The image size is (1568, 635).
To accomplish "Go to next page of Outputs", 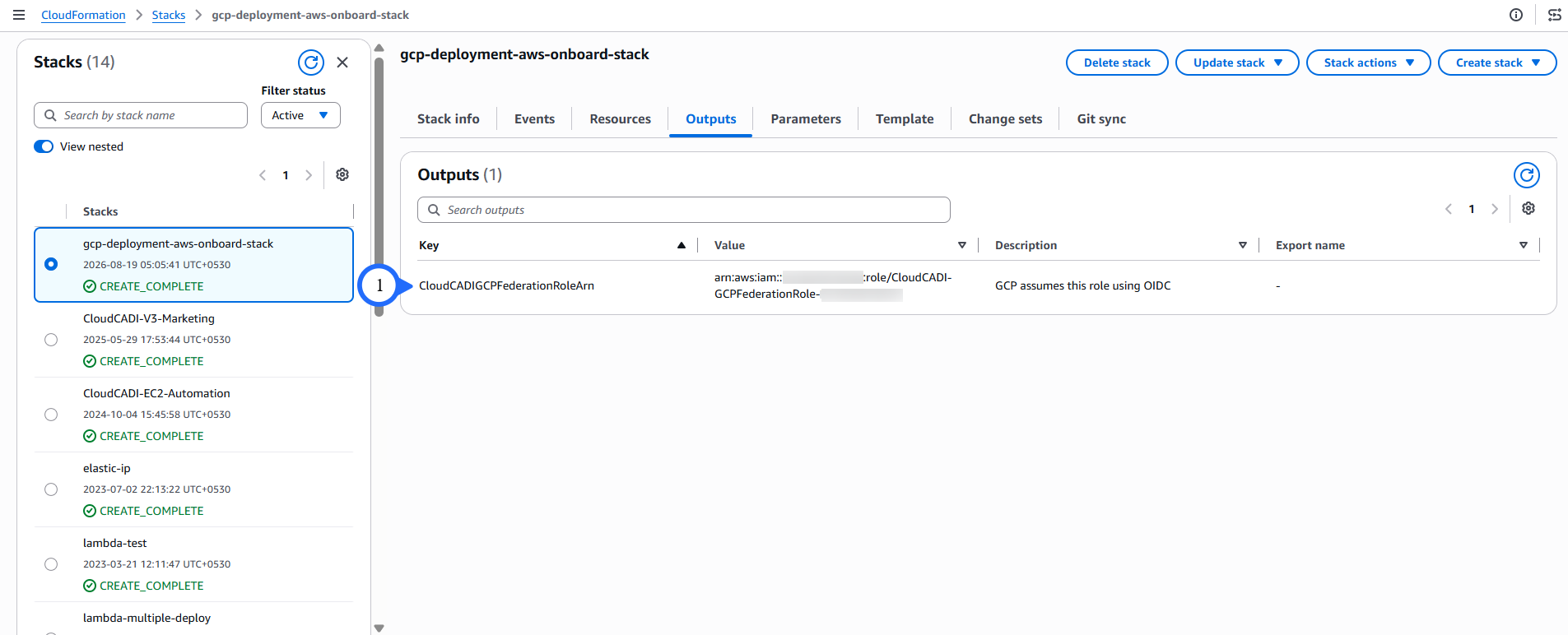I will pyautogui.click(x=1495, y=209).
